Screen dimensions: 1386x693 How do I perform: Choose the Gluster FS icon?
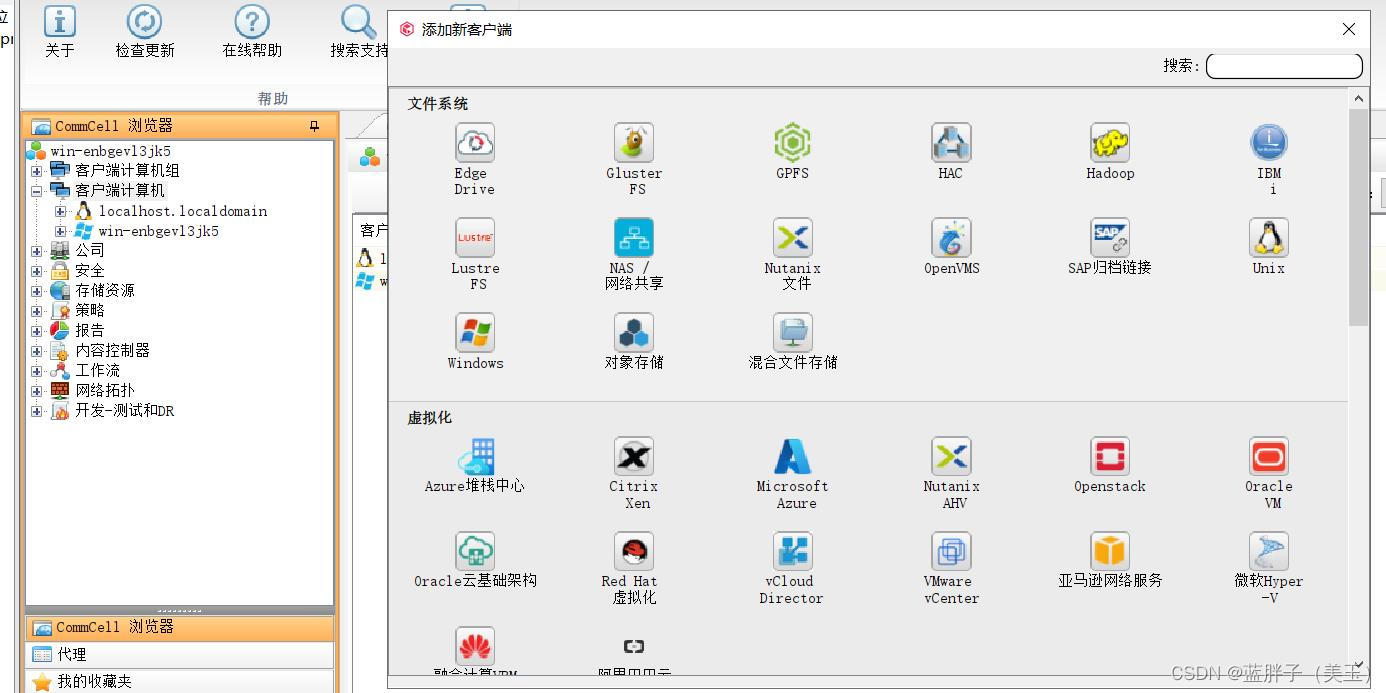[x=634, y=143]
